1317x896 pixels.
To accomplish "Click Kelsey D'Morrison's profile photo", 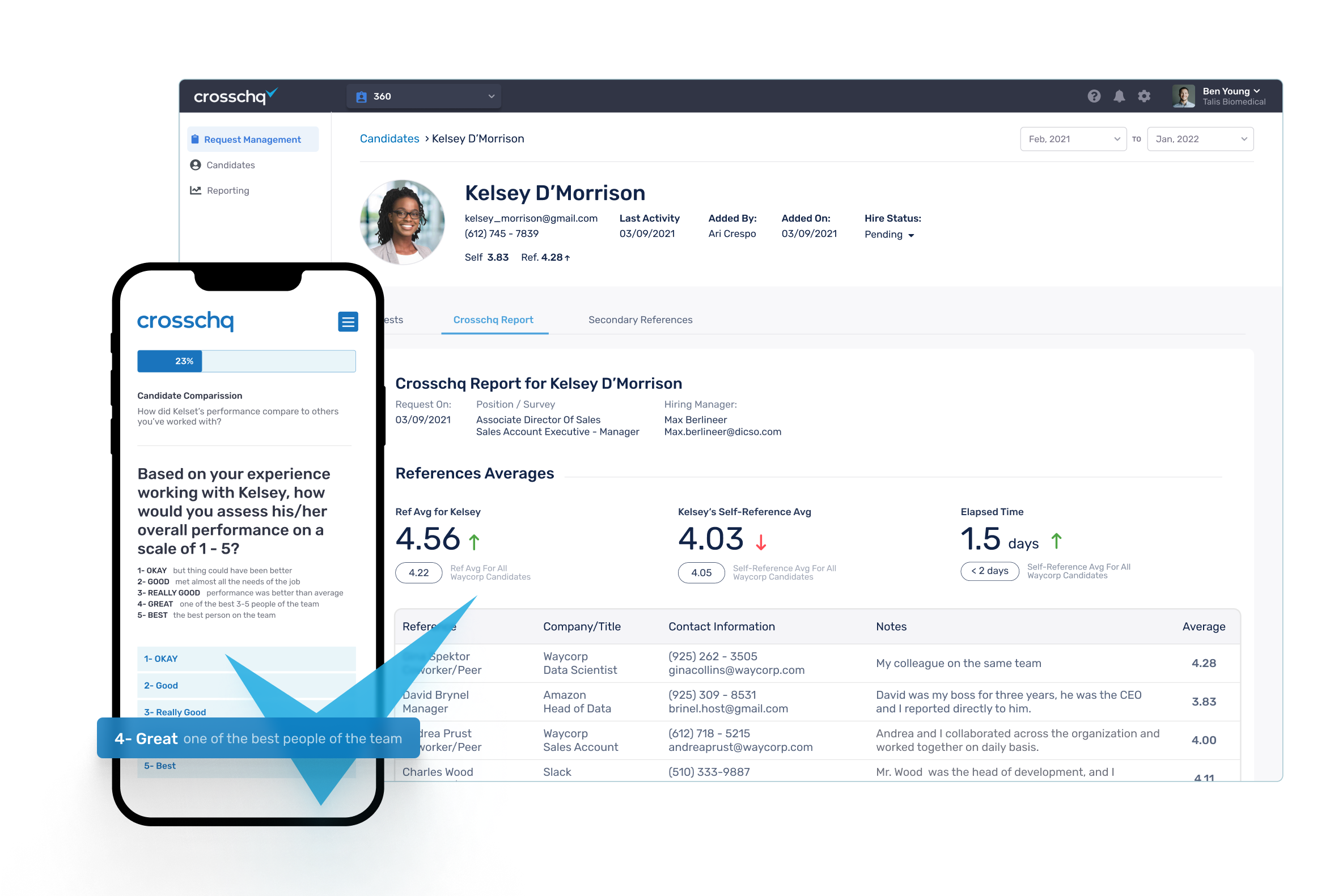I will tap(403, 222).
